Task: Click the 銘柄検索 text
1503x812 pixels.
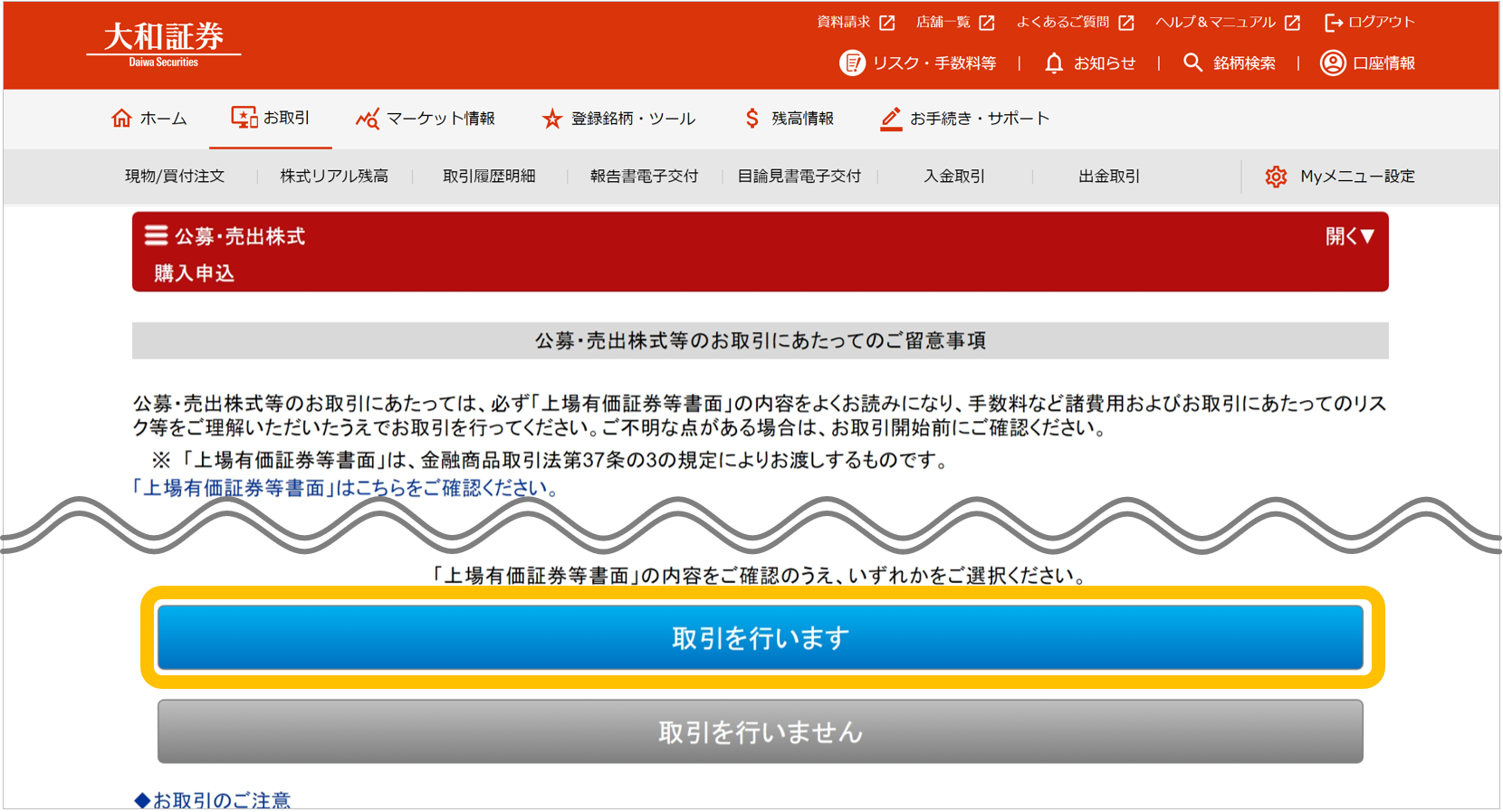Action: 1245,63
